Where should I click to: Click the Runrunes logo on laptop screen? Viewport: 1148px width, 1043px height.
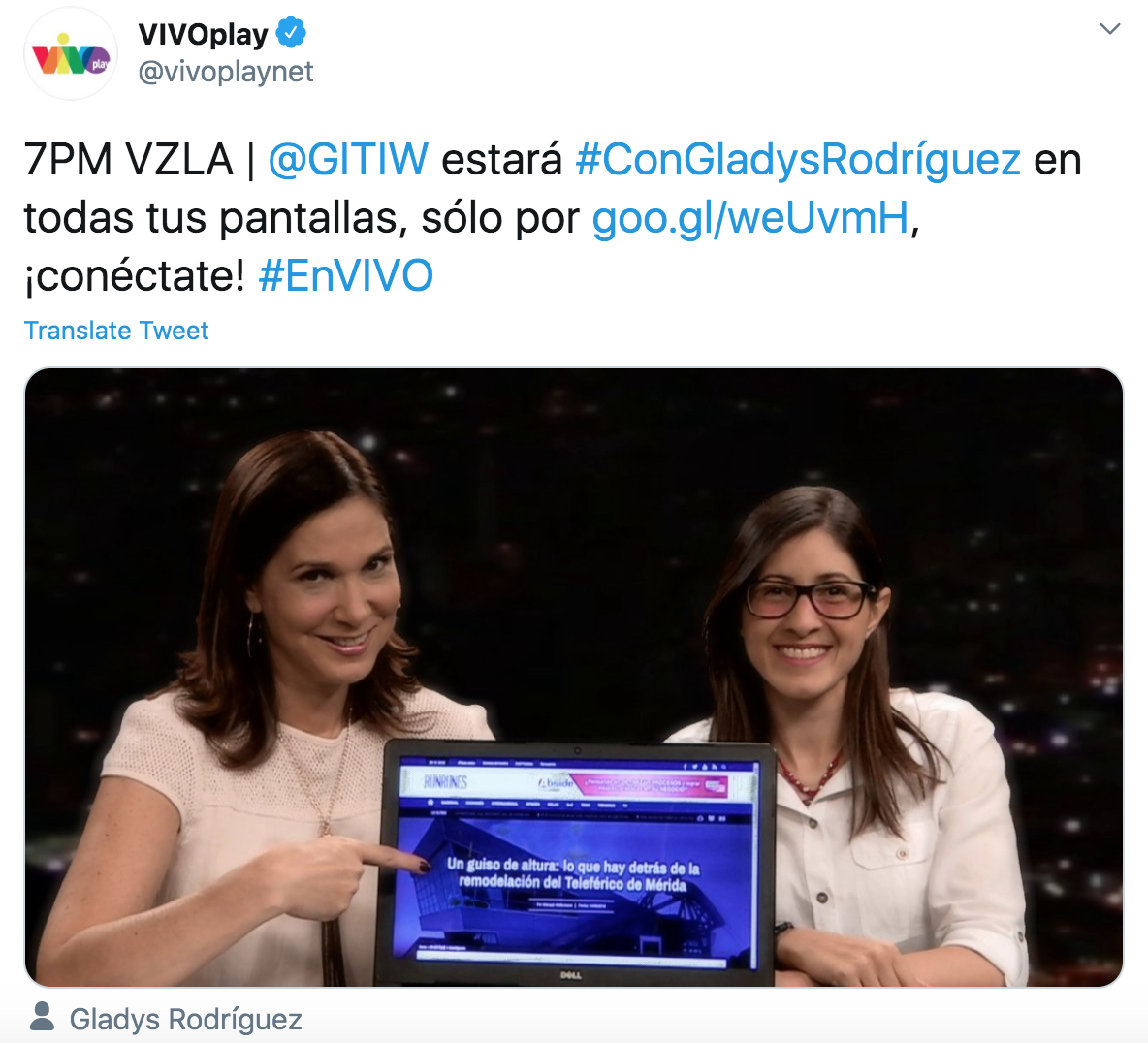coord(445,783)
